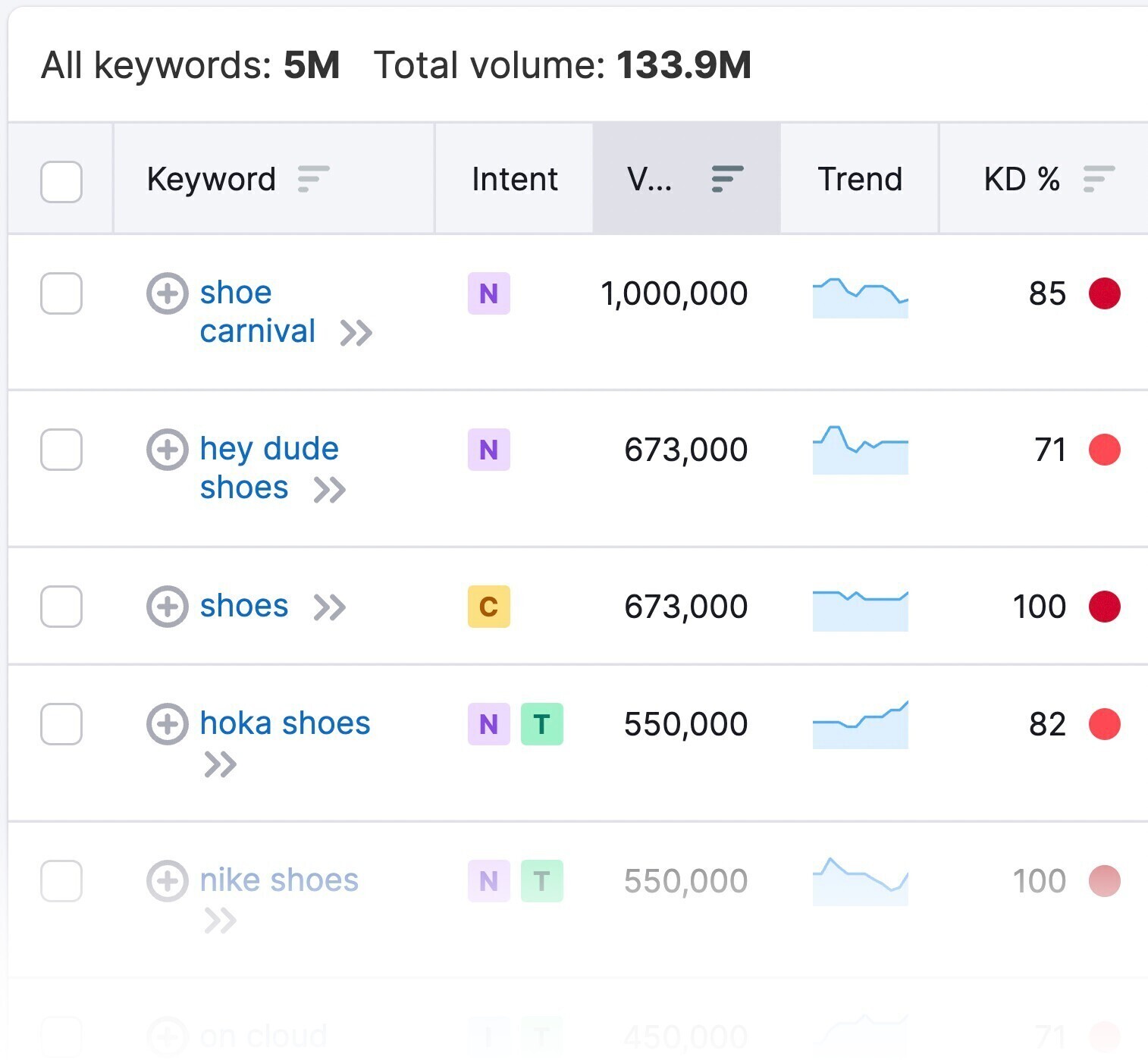Click the KD value 100 for nike shoes
The width and height of the screenshot is (1148, 1060).
pyautogui.click(x=1040, y=882)
